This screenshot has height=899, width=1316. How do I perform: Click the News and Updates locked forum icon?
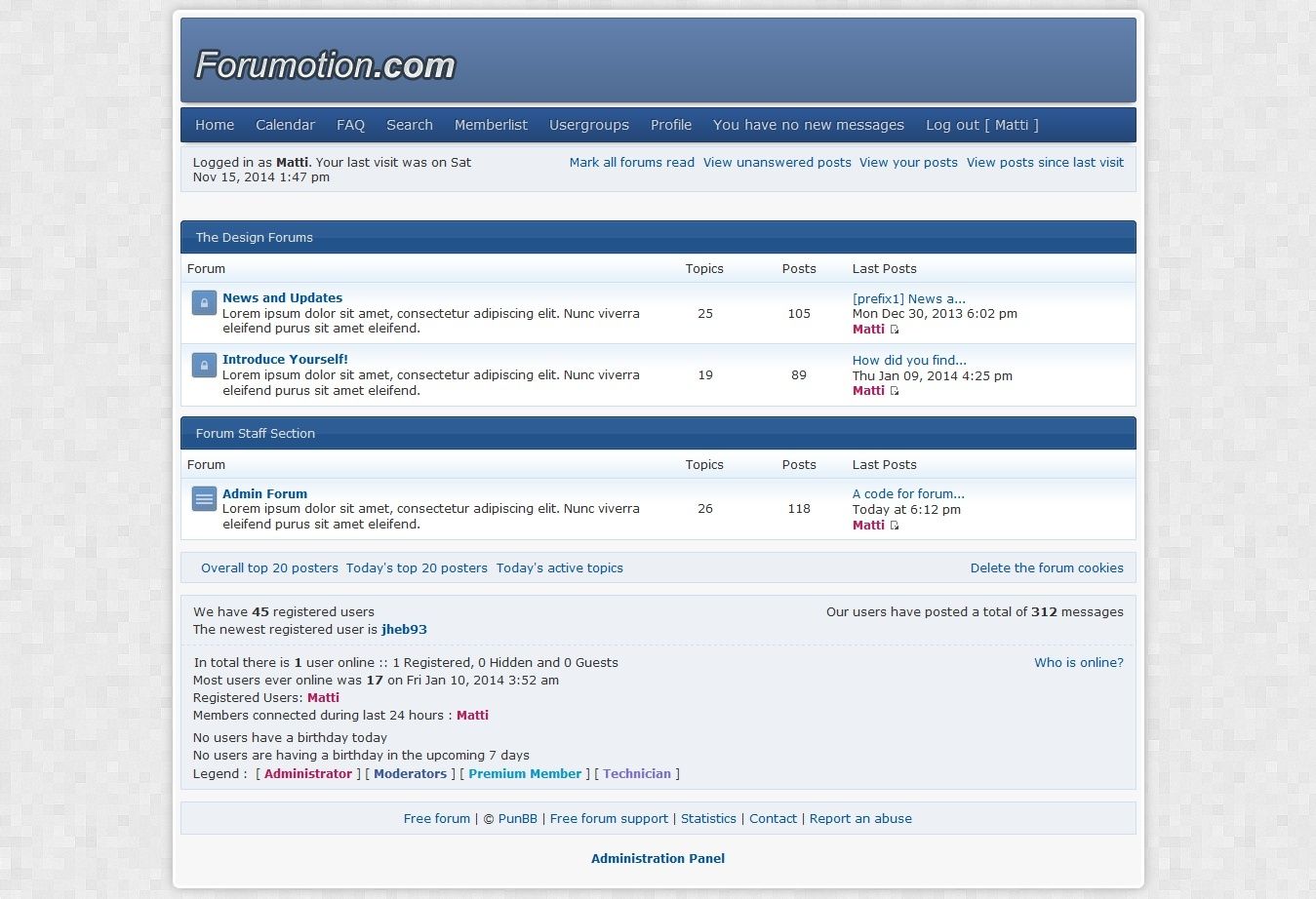[x=204, y=303]
